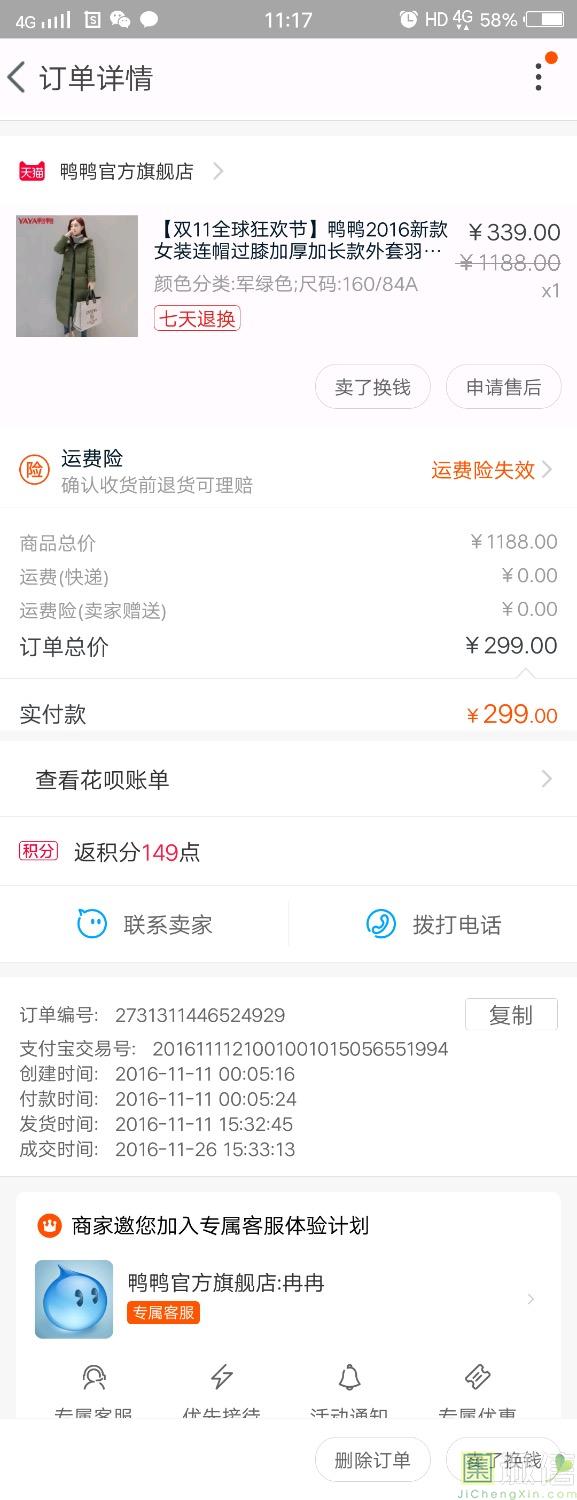Tap the 专属客服 headset icon
The width and height of the screenshot is (577, 1500).
tap(94, 1378)
